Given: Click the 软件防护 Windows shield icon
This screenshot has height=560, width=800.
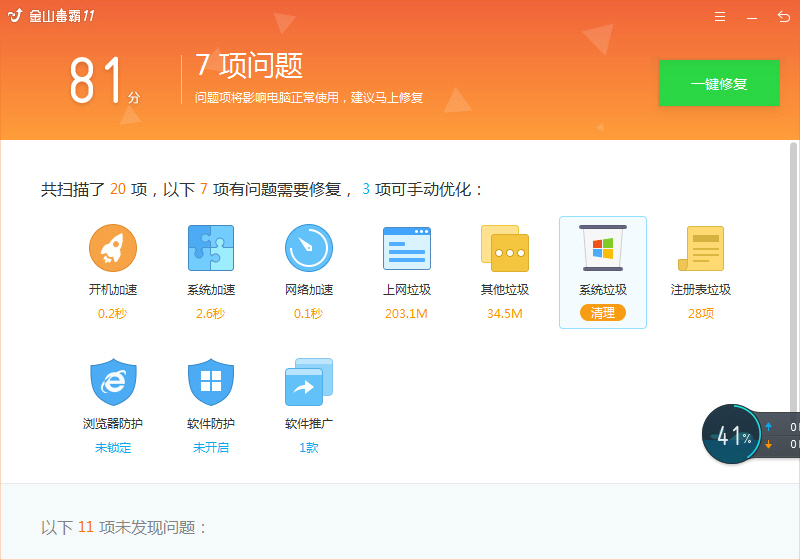Looking at the screenshot, I should [x=211, y=382].
